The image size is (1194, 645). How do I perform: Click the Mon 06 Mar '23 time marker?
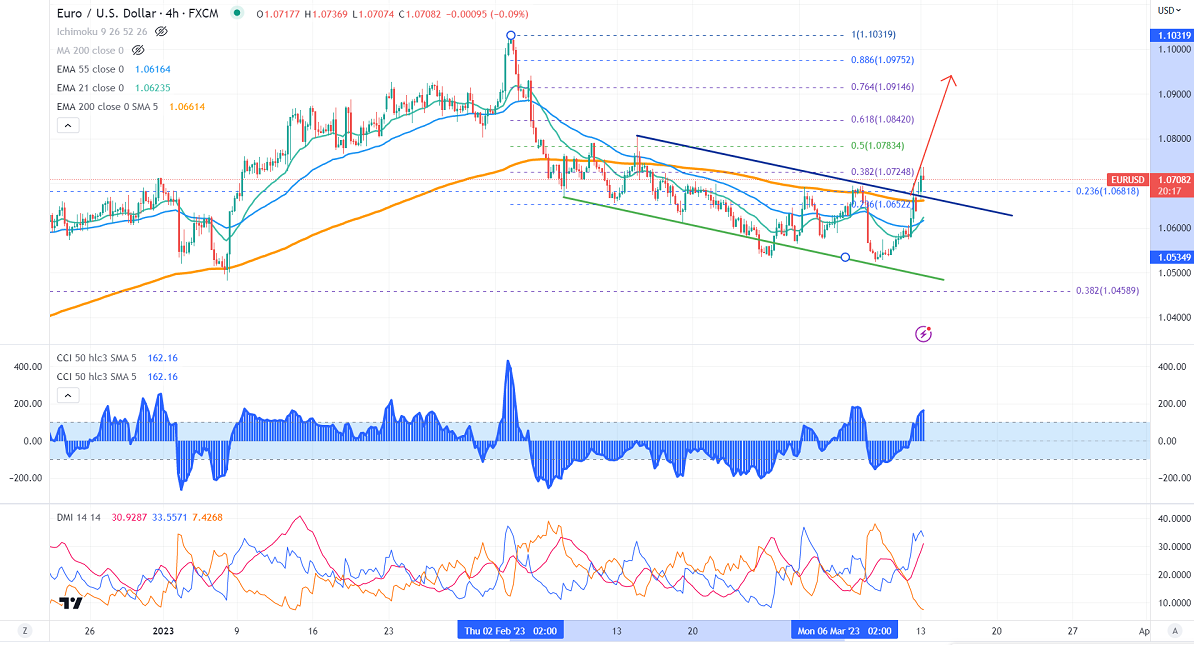click(845, 632)
